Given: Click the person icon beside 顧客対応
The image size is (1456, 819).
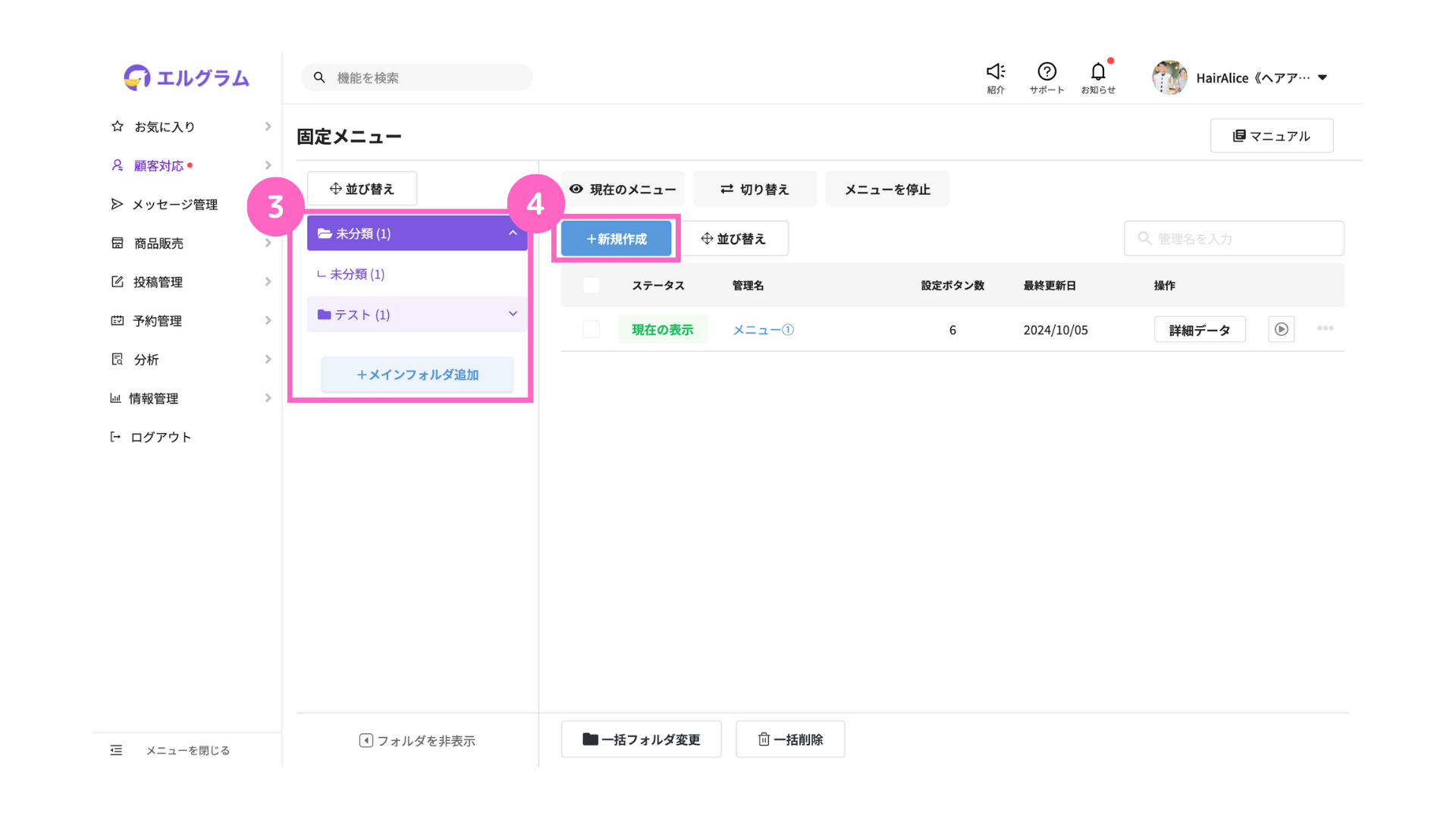Looking at the screenshot, I should tap(118, 165).
